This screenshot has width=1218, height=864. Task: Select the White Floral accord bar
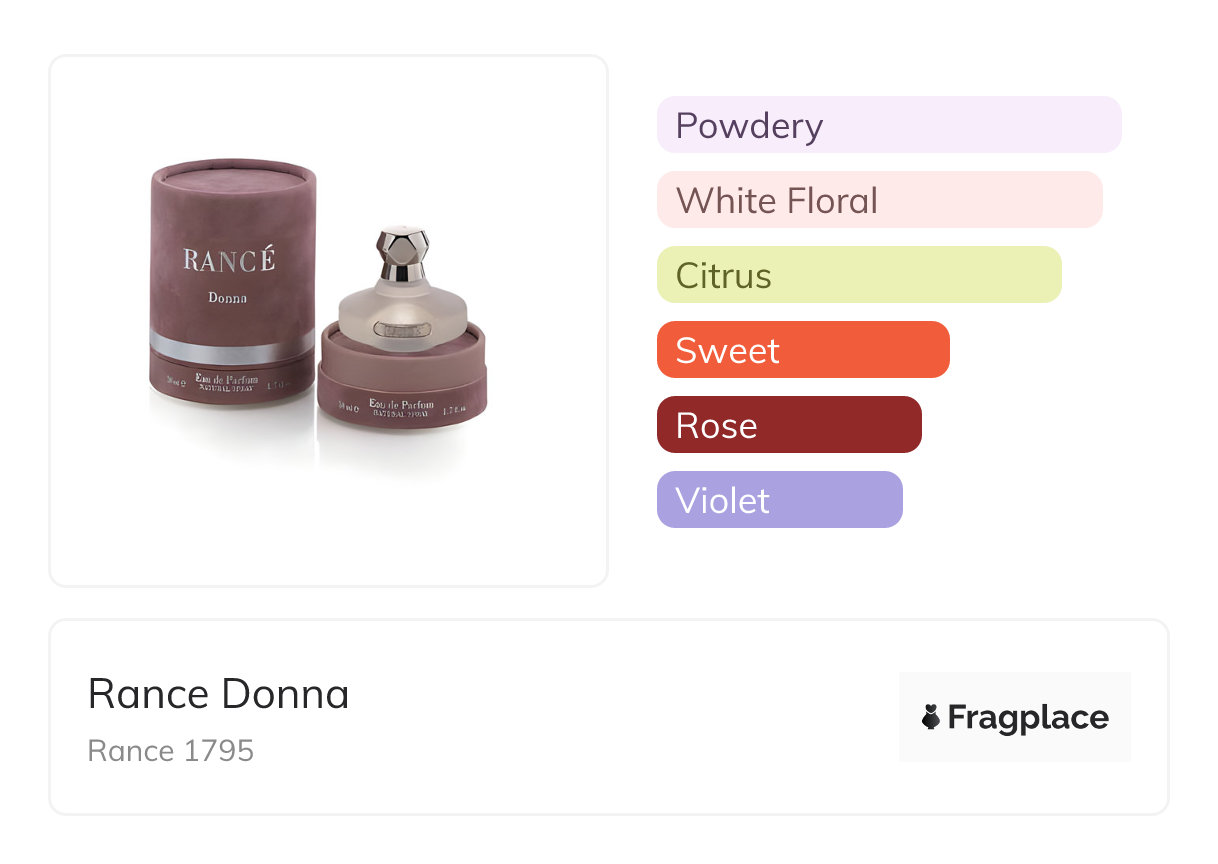tap(879, 200)
